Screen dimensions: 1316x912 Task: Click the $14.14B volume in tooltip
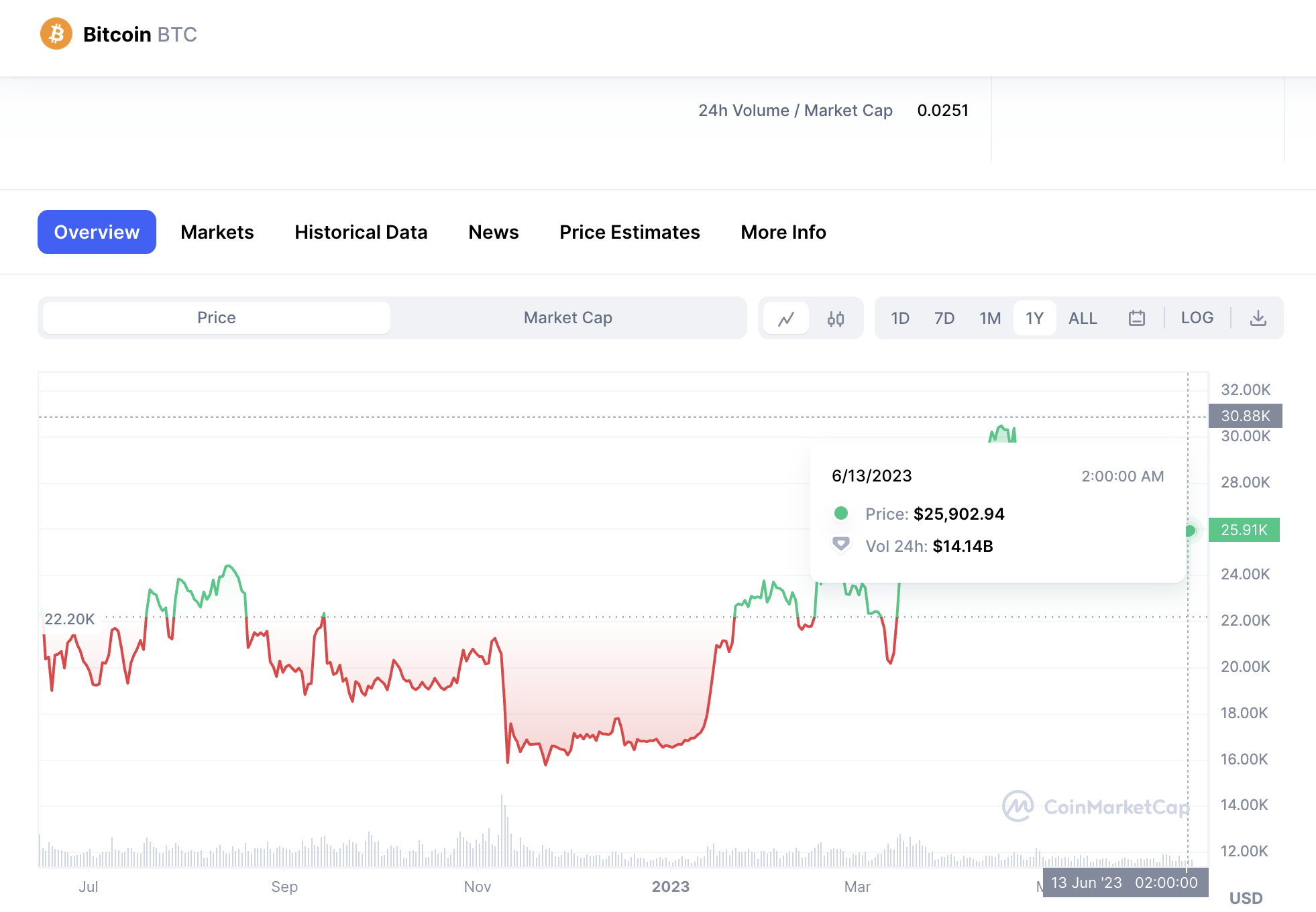[x=963, y=546]
